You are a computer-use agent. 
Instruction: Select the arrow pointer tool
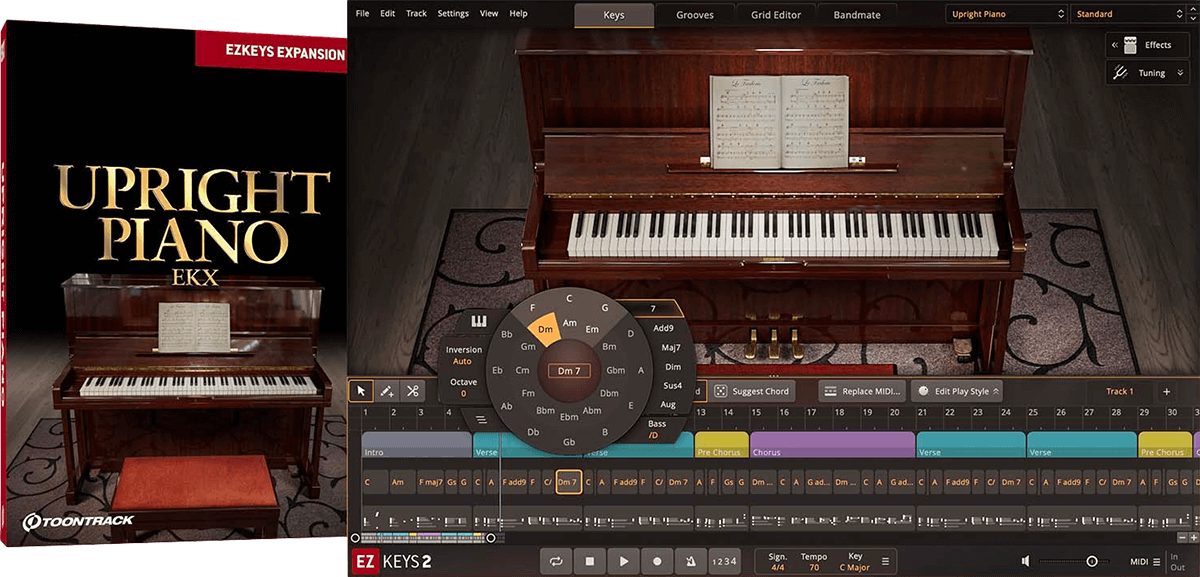(361, 391)
